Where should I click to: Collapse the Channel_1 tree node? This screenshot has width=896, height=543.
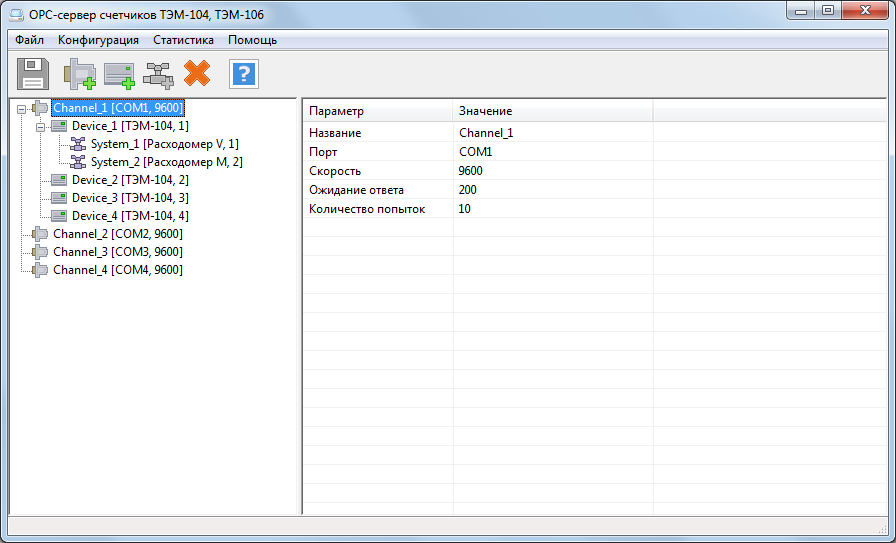click(x=22, y=109)
